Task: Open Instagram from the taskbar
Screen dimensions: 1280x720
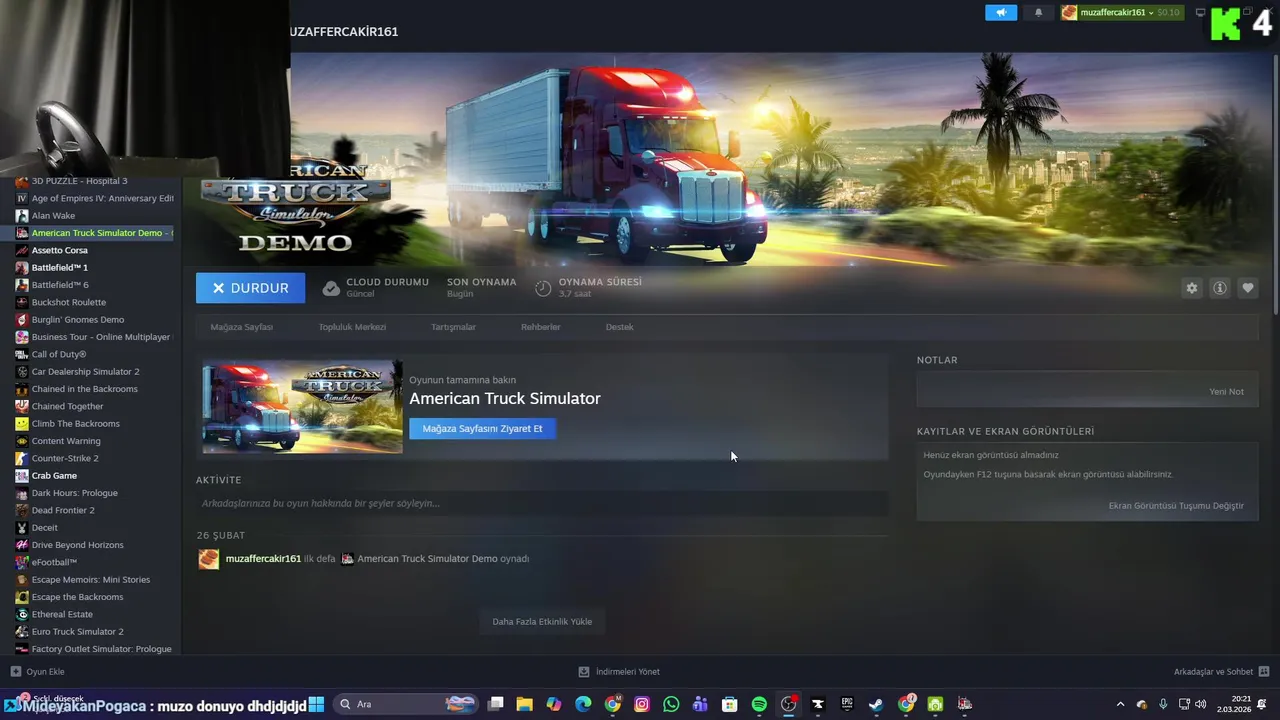Action: (x=642, y=704)
